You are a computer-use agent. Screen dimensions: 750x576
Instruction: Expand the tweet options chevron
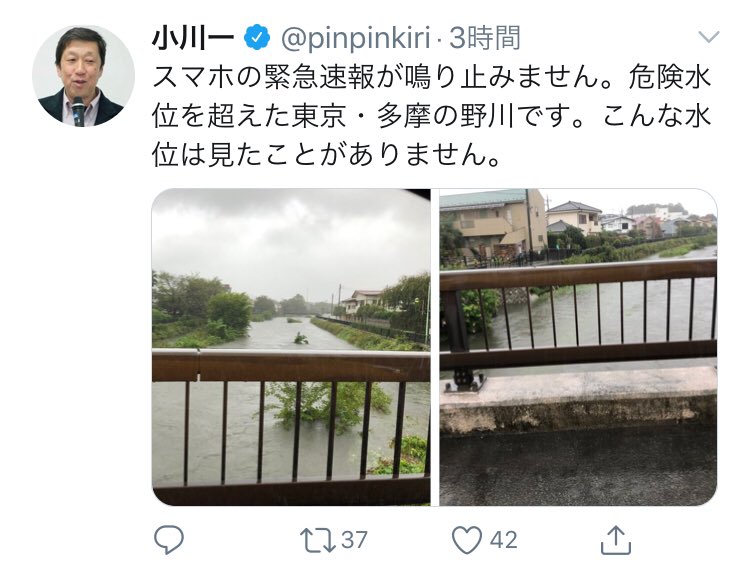click(708, 37)
